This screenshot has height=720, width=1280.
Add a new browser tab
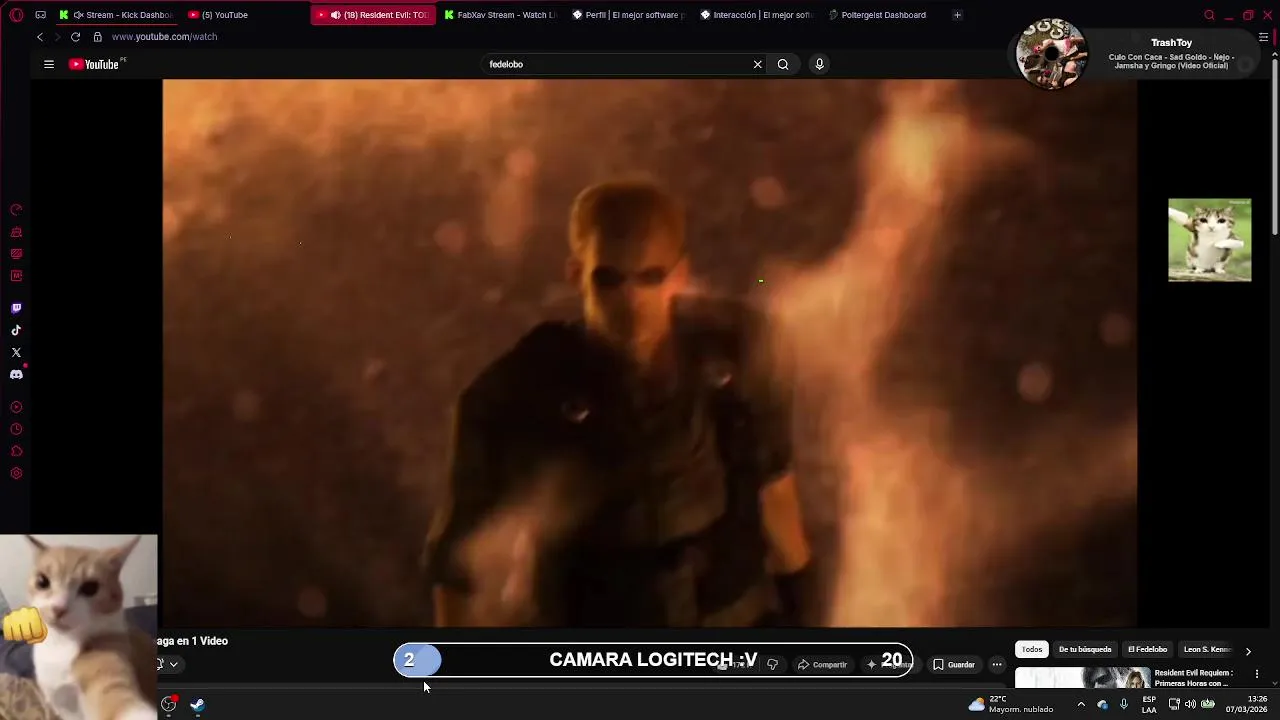[x=957, y=15]
